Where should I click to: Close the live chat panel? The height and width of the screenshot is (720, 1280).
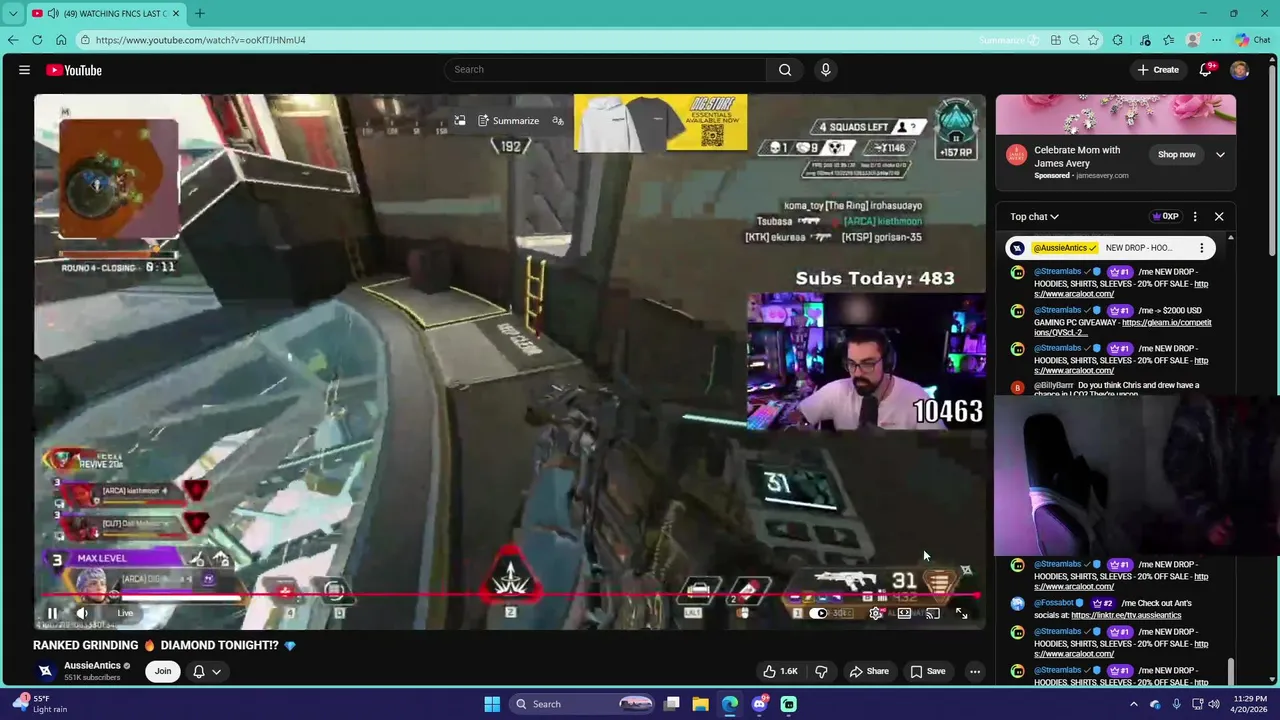tap(1219, 216)
